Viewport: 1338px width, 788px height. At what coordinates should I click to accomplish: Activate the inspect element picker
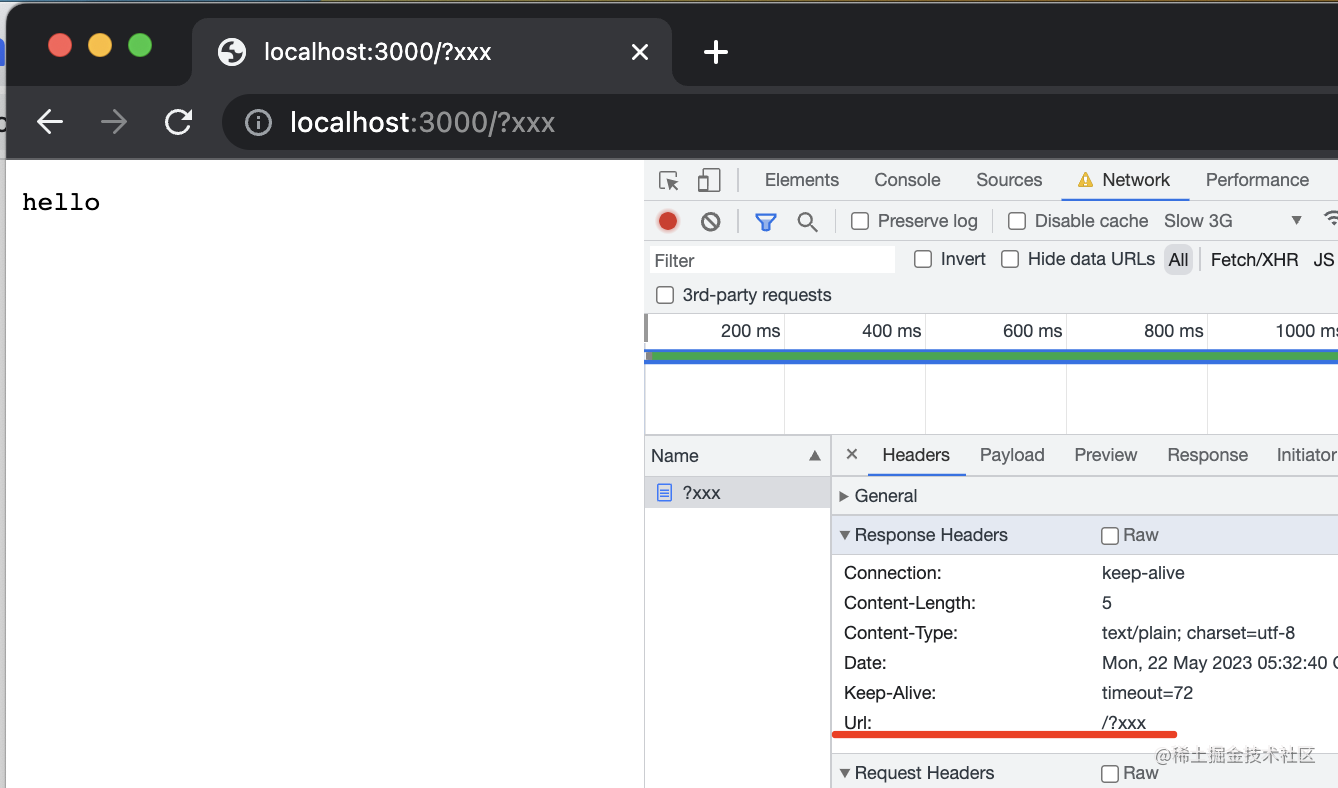(x=669, y=180)
